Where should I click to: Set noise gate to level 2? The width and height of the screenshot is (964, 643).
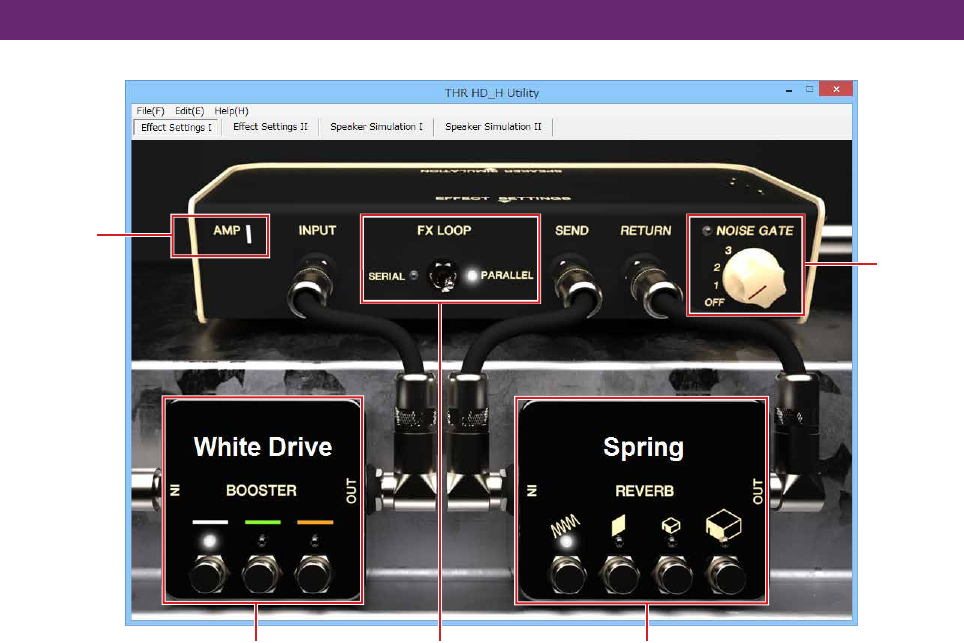click(716, 267)
